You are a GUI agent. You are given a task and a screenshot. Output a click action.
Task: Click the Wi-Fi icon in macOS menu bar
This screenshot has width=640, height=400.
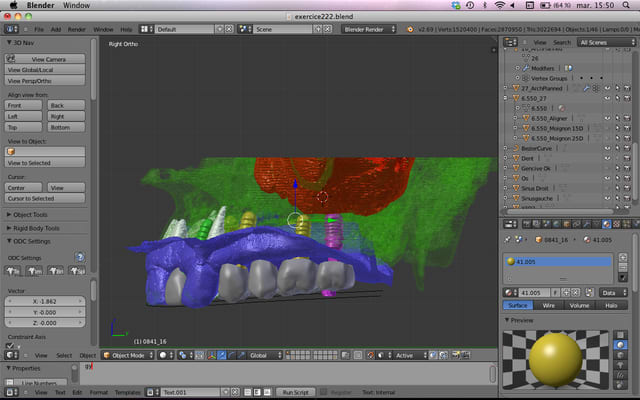pyautogui.click(x=500, y=5)
